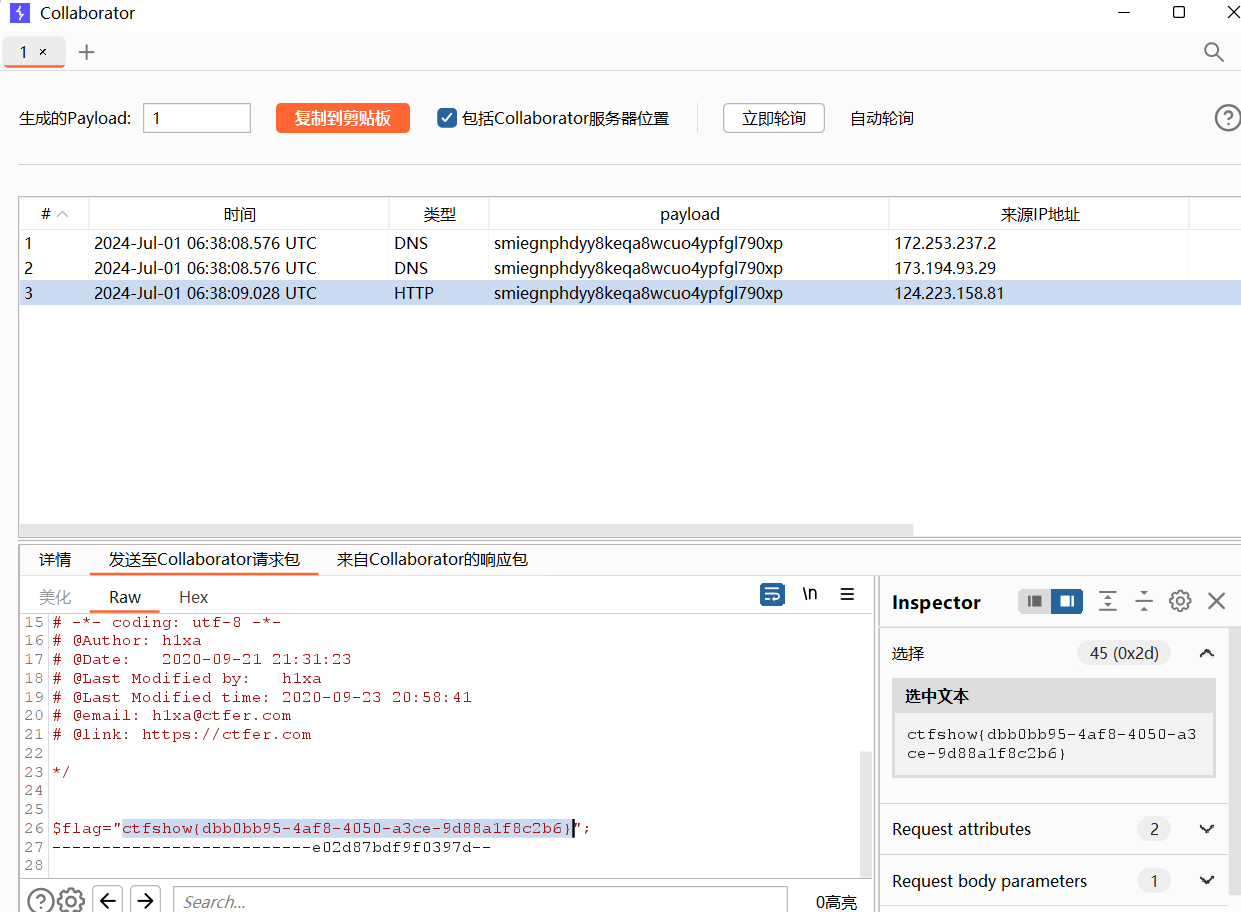Viewport: 1241px width, 912px height.
Task: Switch to the Hex view tab
Action: tap(193, 597)
